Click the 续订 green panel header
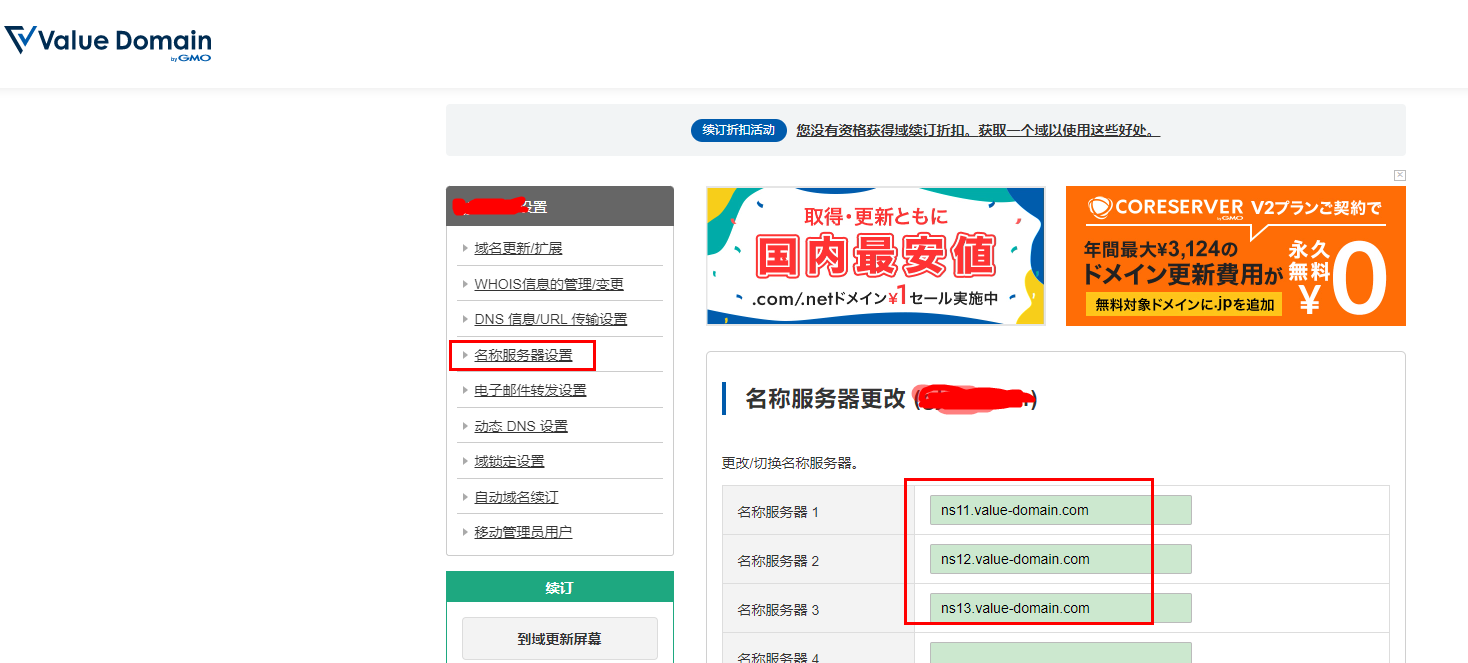The width and height of the screenshot is (1468, 663). coord(560,587)
